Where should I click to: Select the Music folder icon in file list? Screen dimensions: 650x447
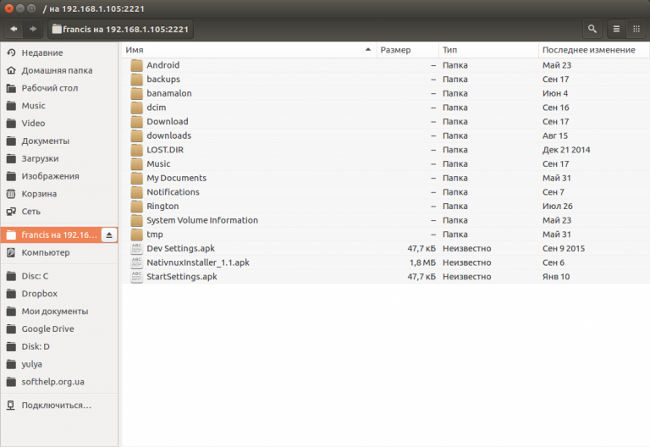point(136,164)
